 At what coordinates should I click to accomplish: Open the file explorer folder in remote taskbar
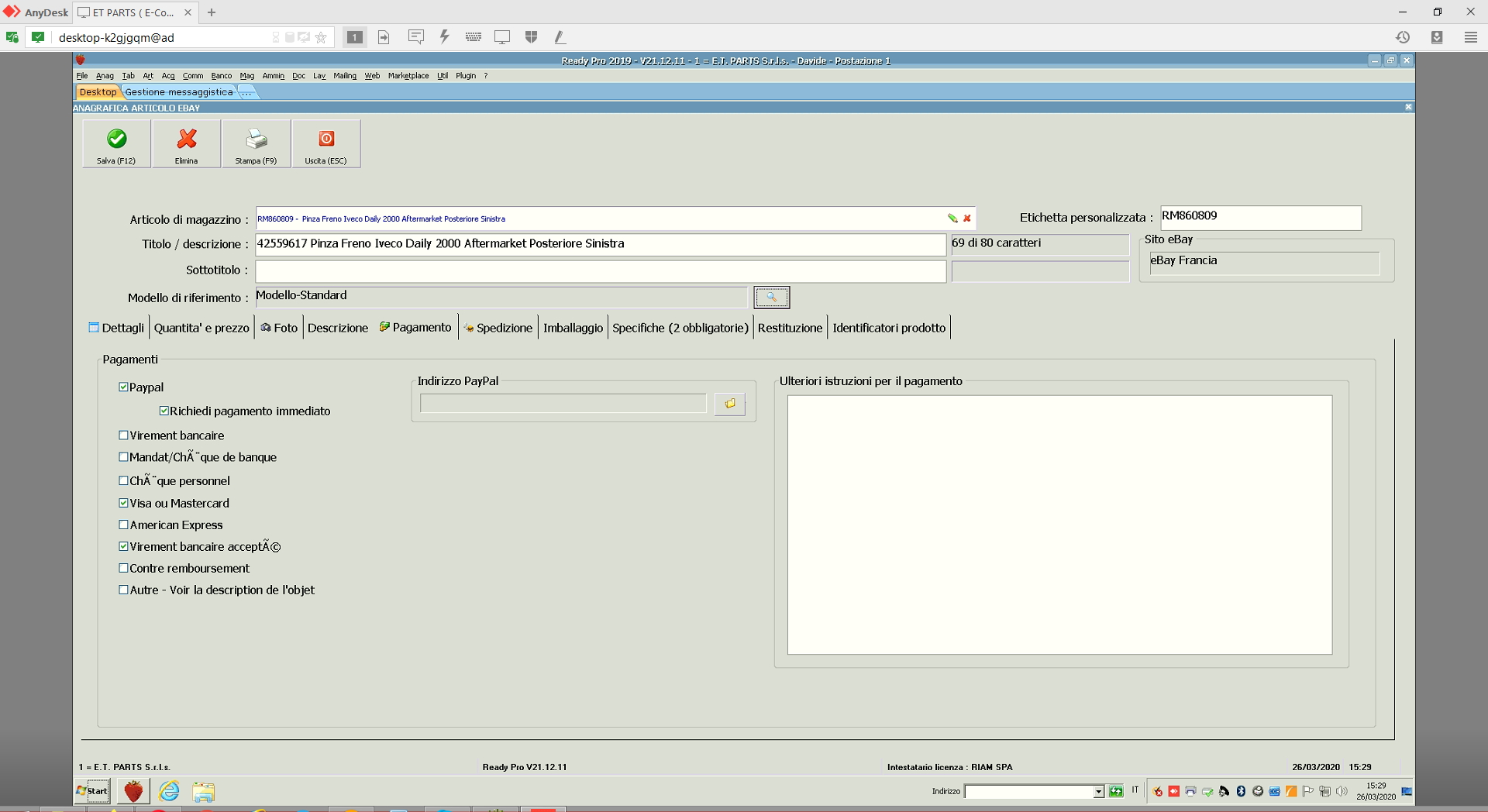pyautogui.click(x=203, y=791)
